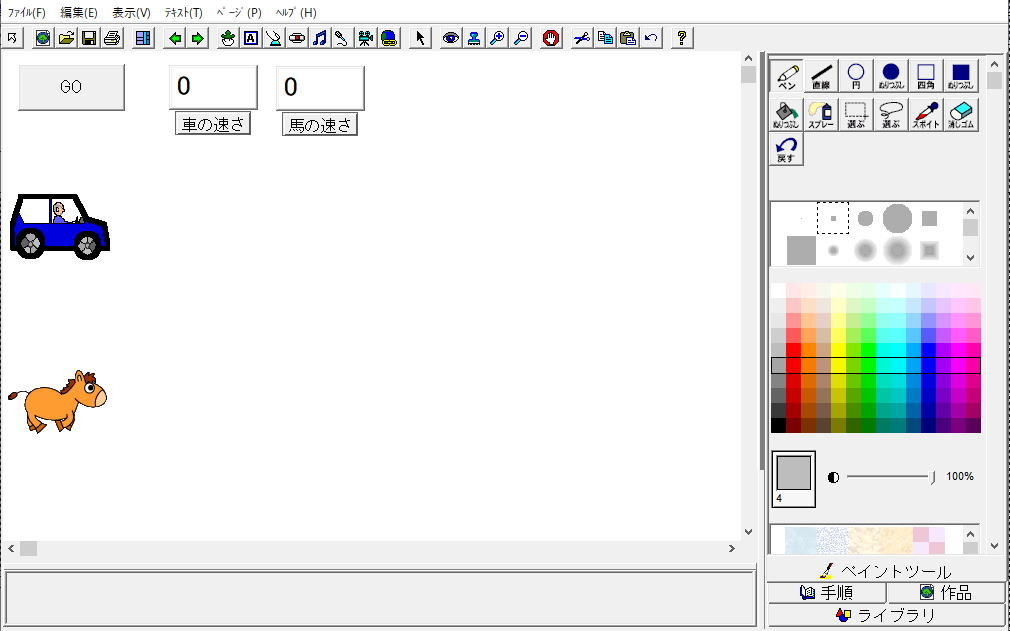Toggle the rectangle (四角) outline tool
The height and width of the screenshot is (631, 1010).
point(925,76)
